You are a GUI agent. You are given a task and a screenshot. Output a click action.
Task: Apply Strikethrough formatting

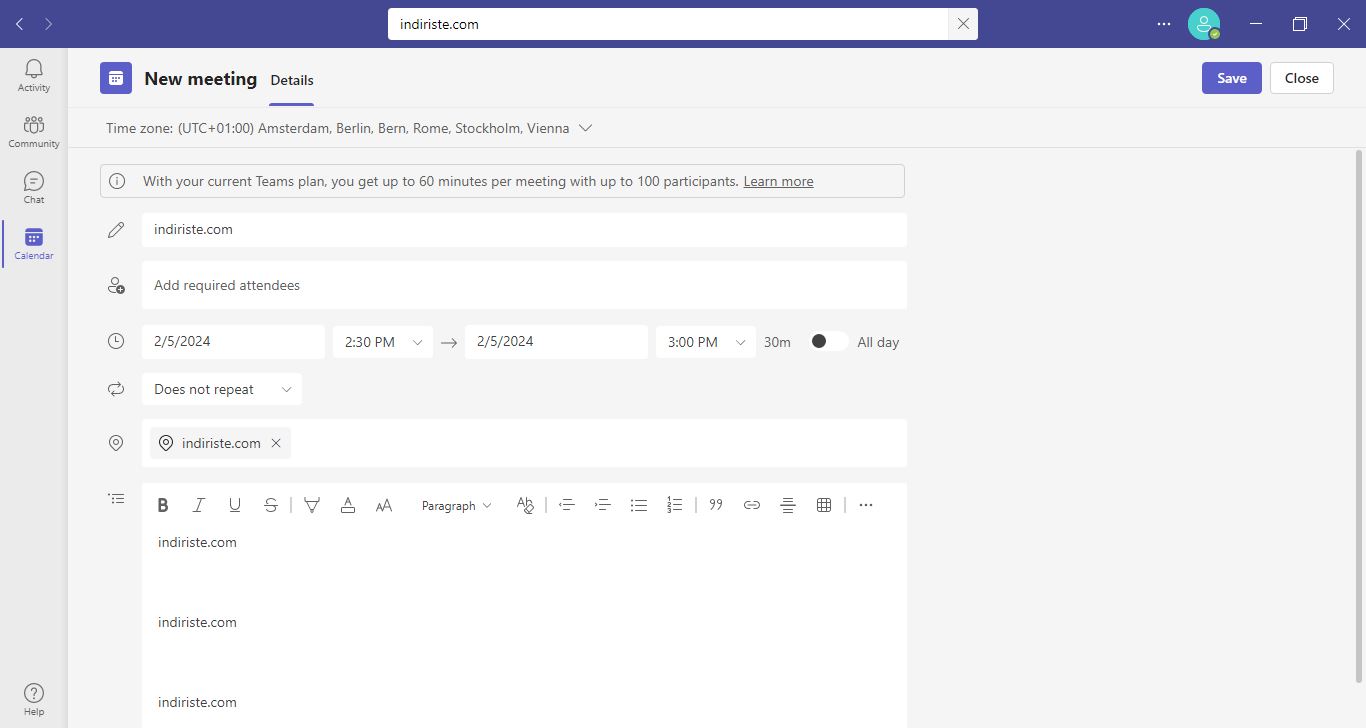[271, 505]
